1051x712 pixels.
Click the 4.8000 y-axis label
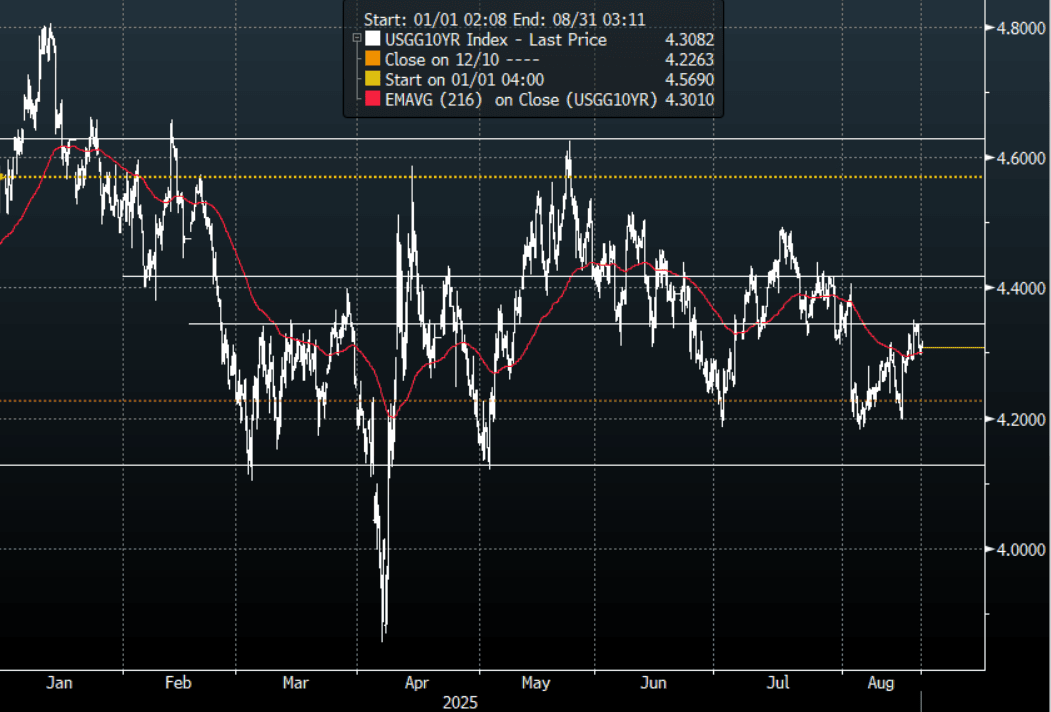(x=1021, y=28)
